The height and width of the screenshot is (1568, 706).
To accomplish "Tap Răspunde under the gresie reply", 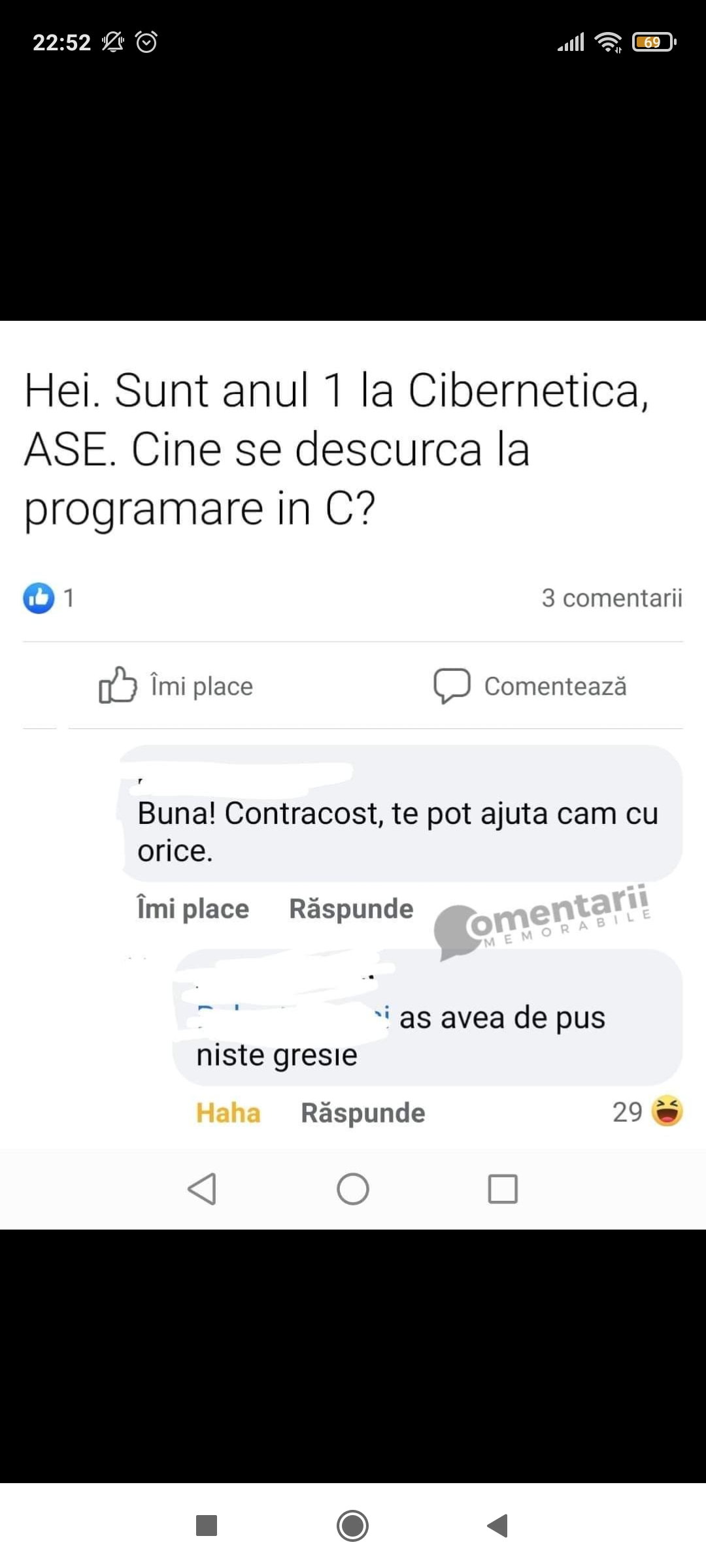I will (363, 1113).
